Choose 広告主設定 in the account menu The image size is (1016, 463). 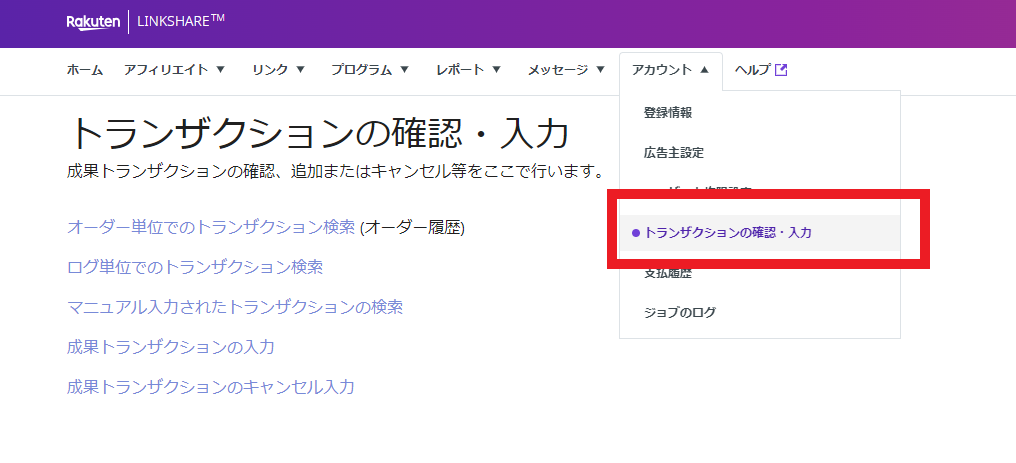(674, 153)
